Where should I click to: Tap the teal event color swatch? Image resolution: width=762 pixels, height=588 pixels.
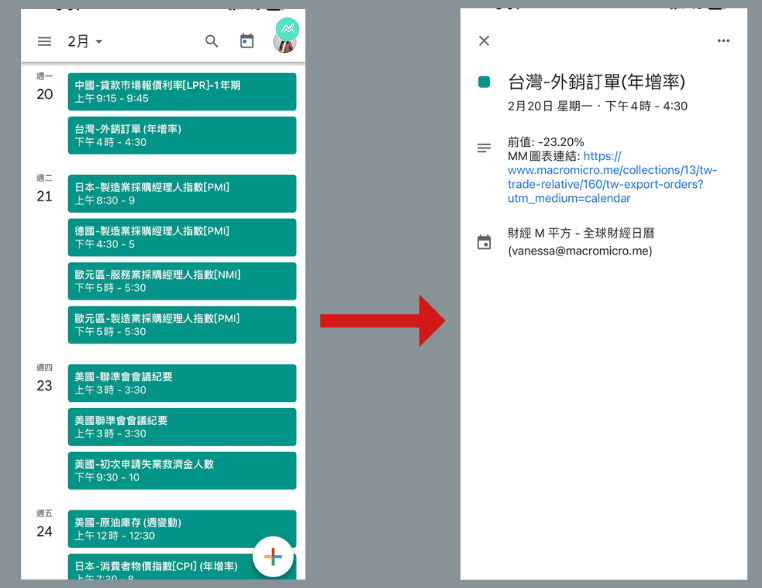pyautogui.click(x=484, y=82)
